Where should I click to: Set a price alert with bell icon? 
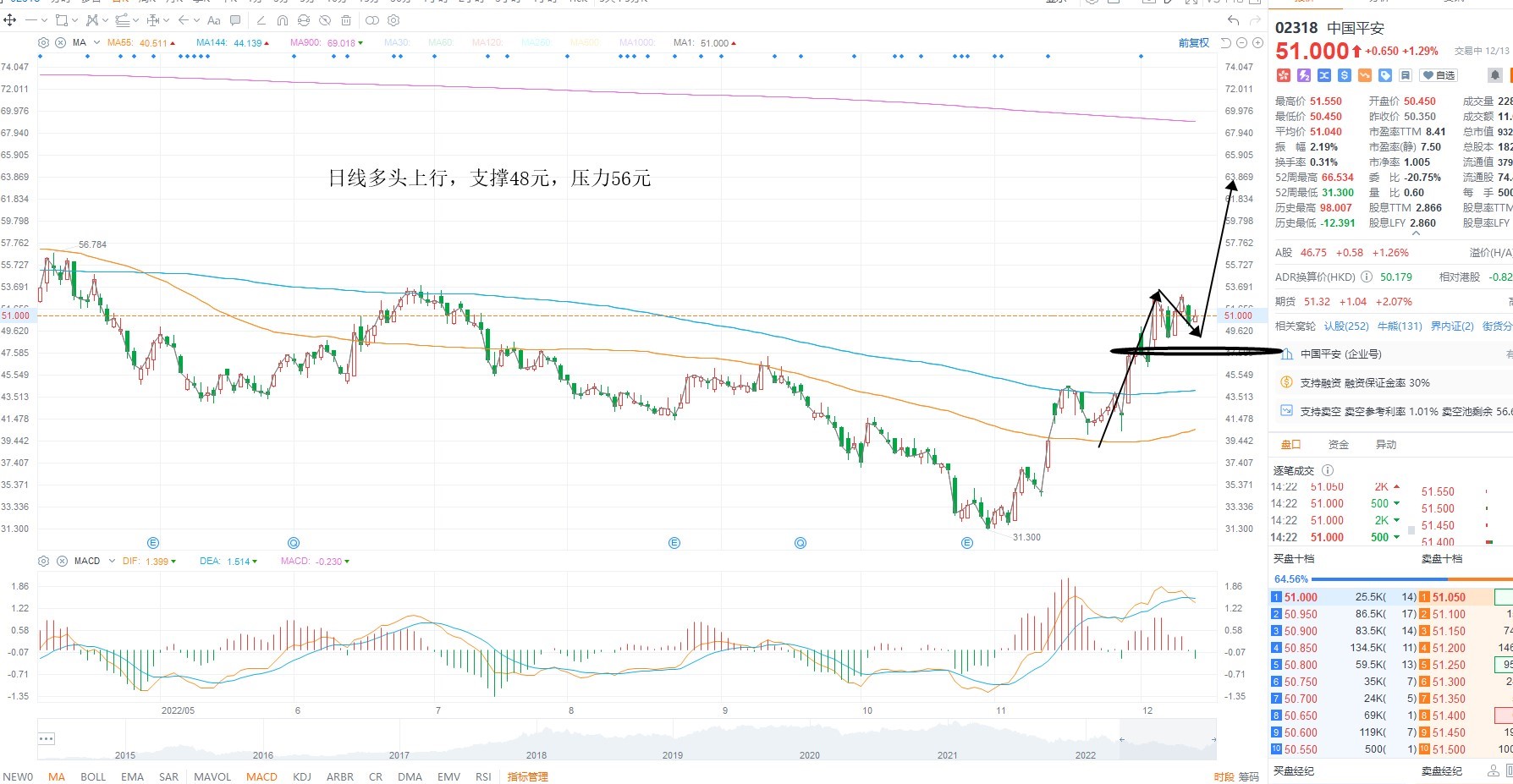pos(1495,75)
